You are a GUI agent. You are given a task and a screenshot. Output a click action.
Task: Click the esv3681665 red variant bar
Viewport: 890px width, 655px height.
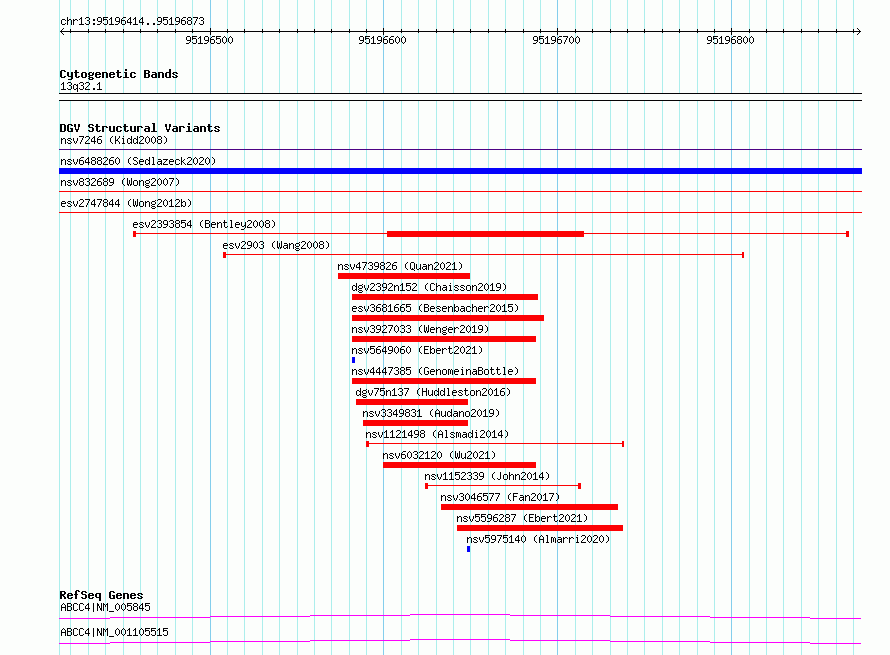click(x=448, y=318)
